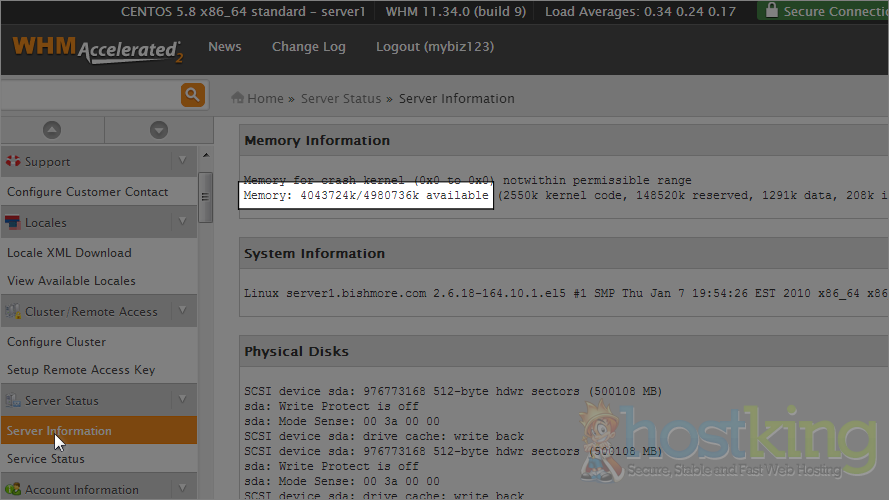Collapse the Support section arrow
889x500 pixels.
[x=181, y=160]
